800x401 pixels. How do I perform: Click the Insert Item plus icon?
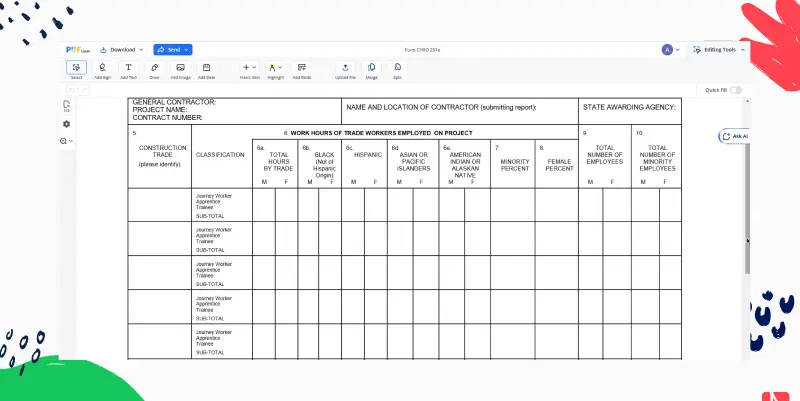[246, 67]
